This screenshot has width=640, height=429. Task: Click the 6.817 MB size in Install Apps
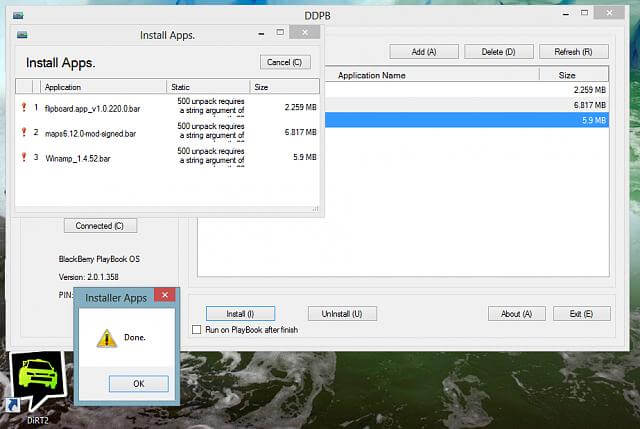pyautogui.click(x=300, y=132)
